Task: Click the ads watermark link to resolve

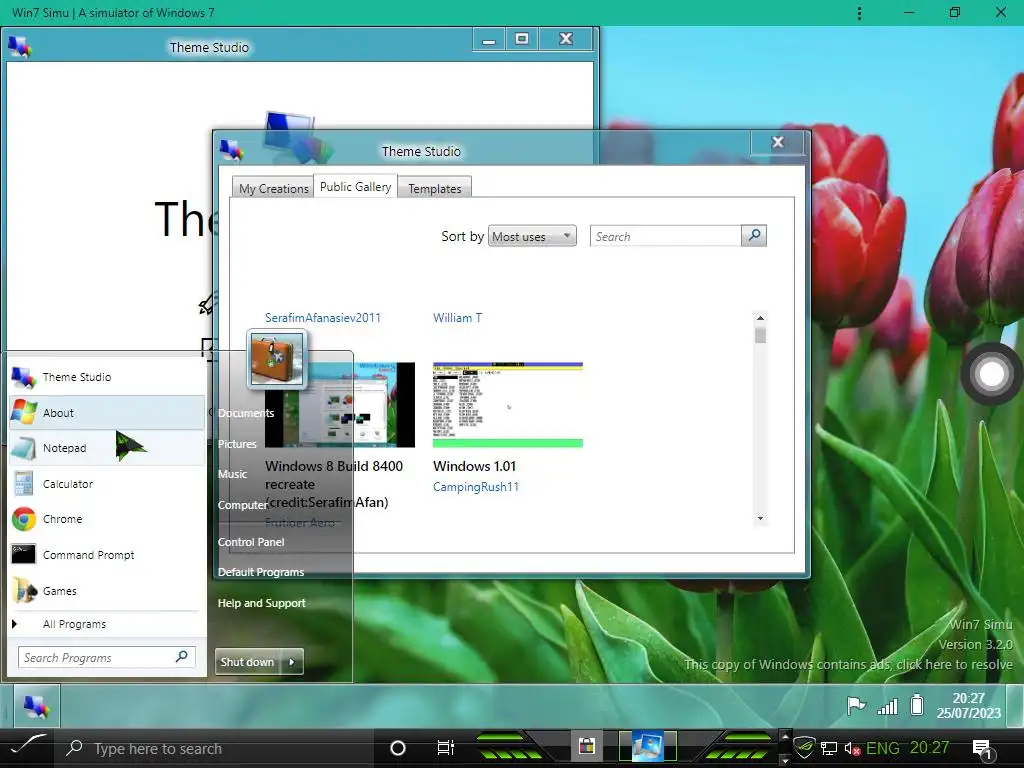Action: [x=848, y=664]
